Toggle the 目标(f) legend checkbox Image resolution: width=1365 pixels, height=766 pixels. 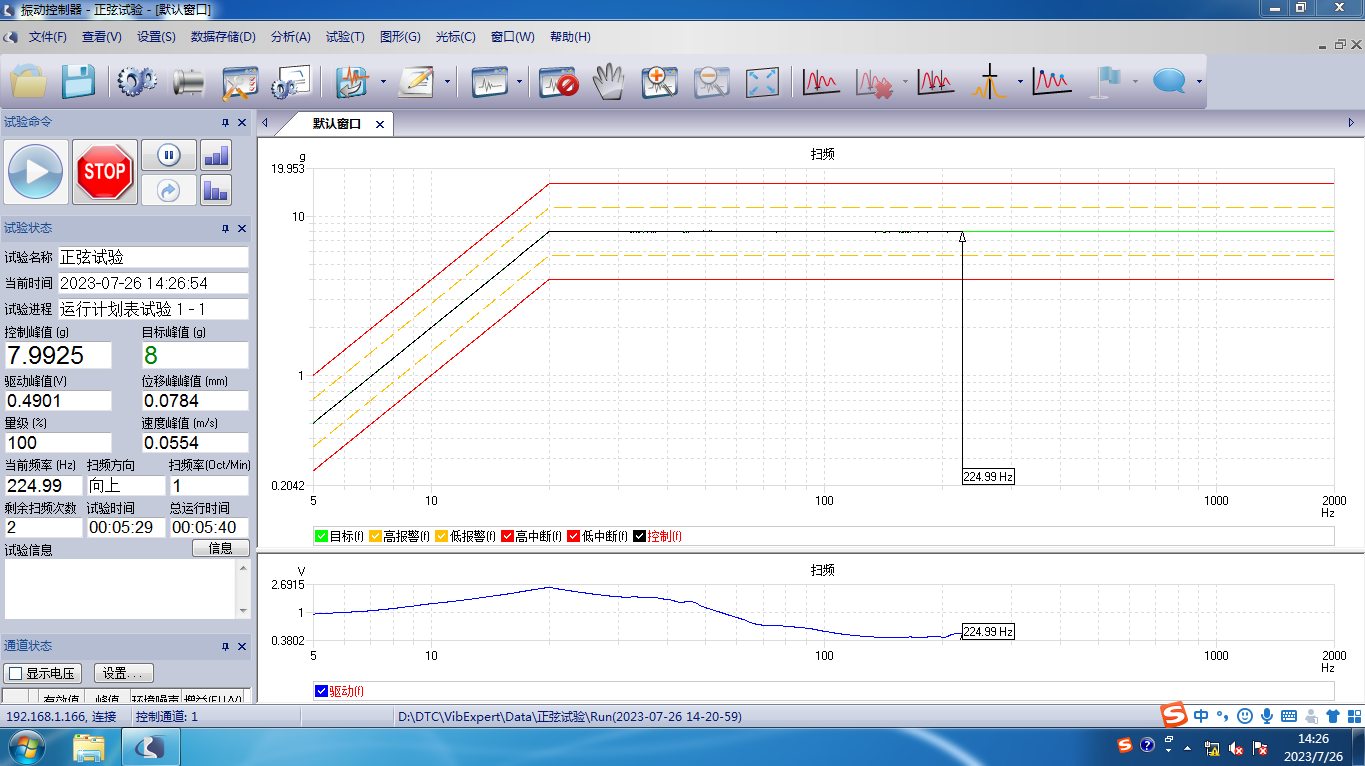pos(321,536)
